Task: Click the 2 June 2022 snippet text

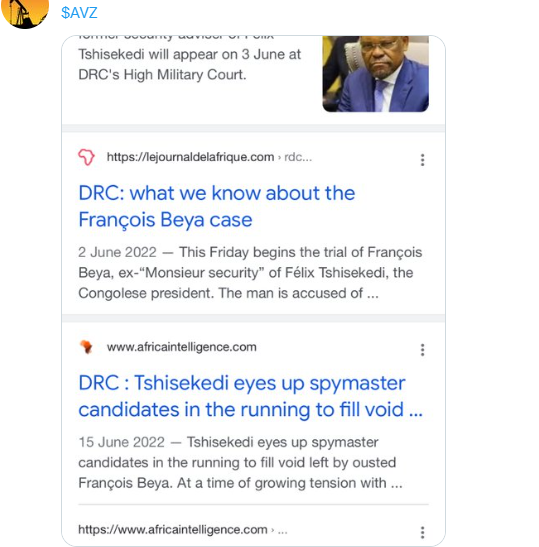Action: (250, 273)
